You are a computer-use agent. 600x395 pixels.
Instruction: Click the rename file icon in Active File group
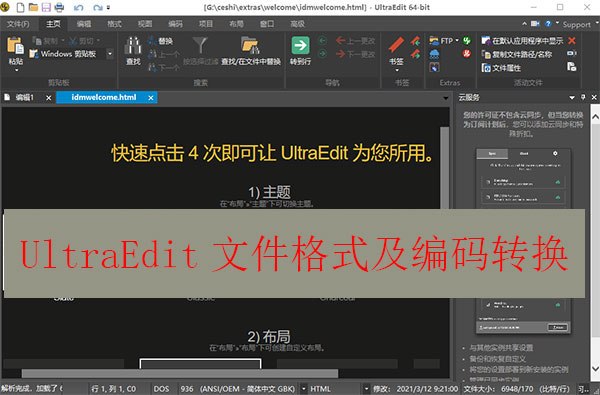[572, 53]
